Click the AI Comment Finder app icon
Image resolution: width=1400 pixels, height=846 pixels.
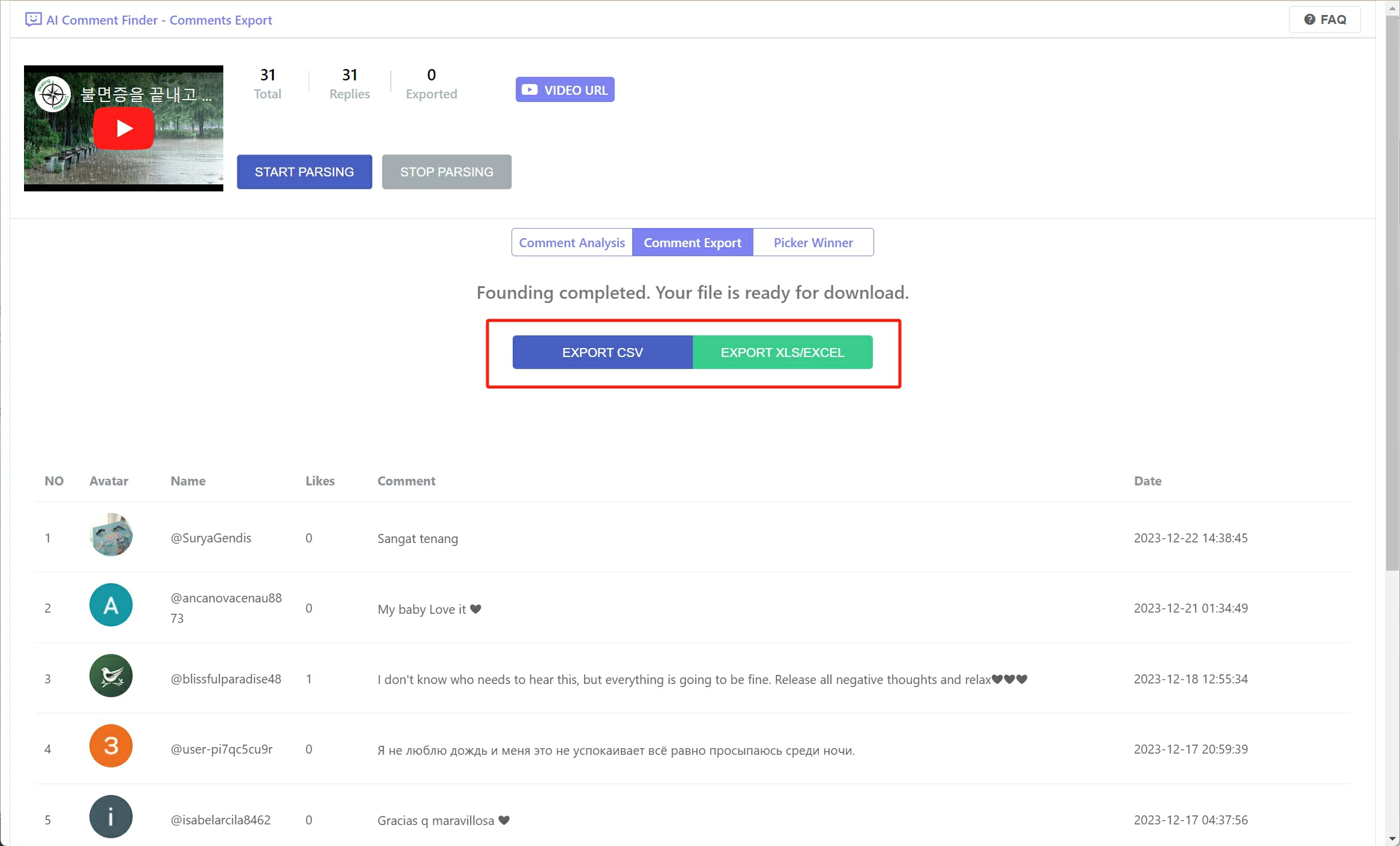click(34, 18)
